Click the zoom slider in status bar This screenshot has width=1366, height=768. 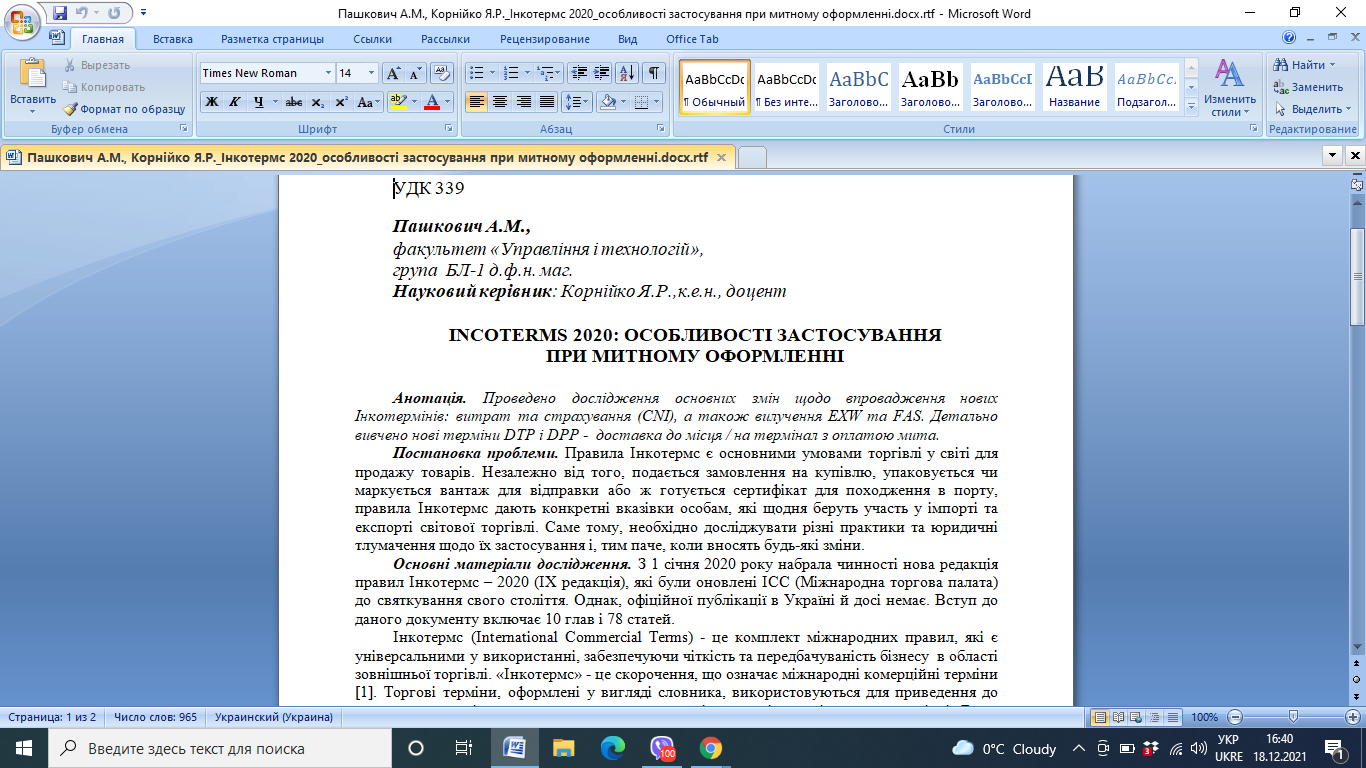(1293, 717)
